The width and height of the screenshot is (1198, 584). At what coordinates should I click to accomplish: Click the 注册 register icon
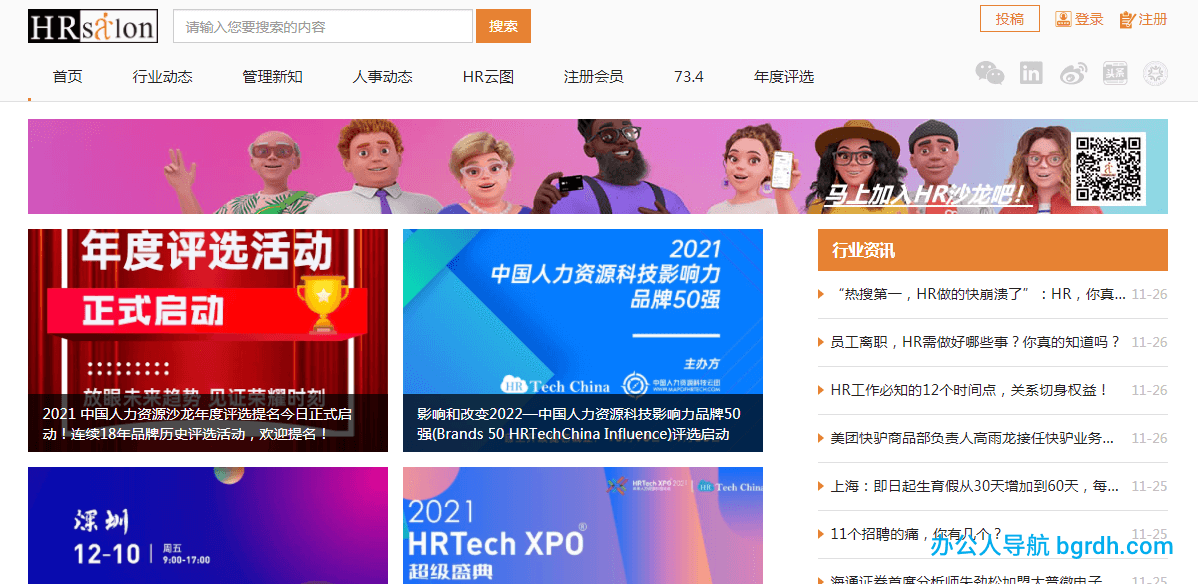click(1144, 19)
